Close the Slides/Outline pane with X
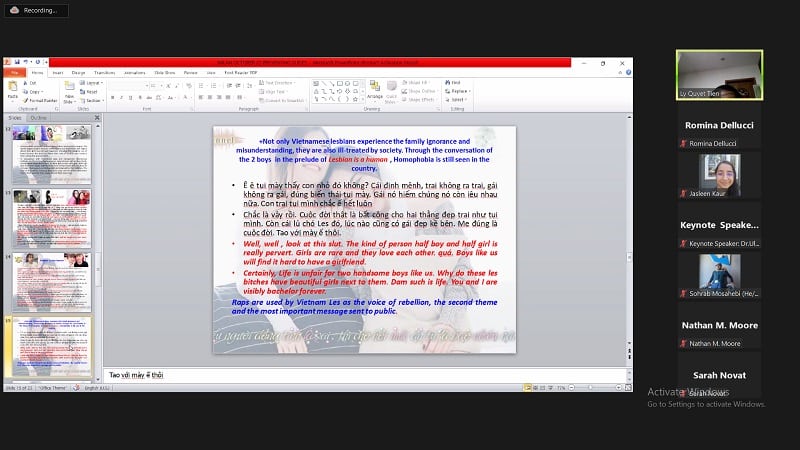800x450 pixels. click(96, 118)
